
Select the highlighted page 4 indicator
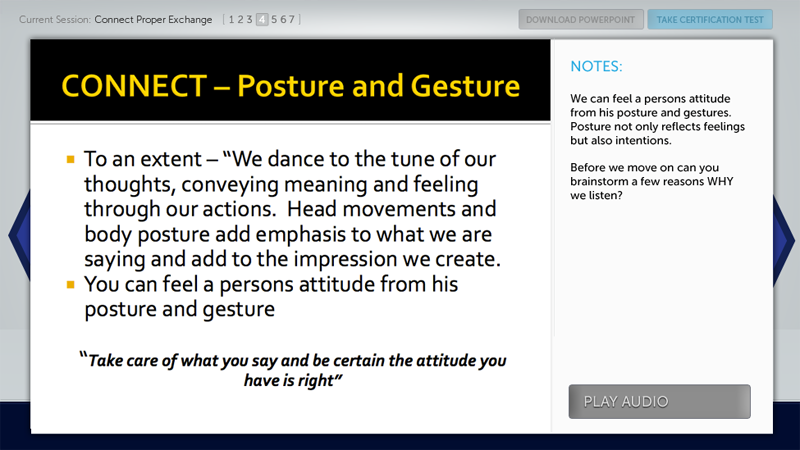coord(261,19)
